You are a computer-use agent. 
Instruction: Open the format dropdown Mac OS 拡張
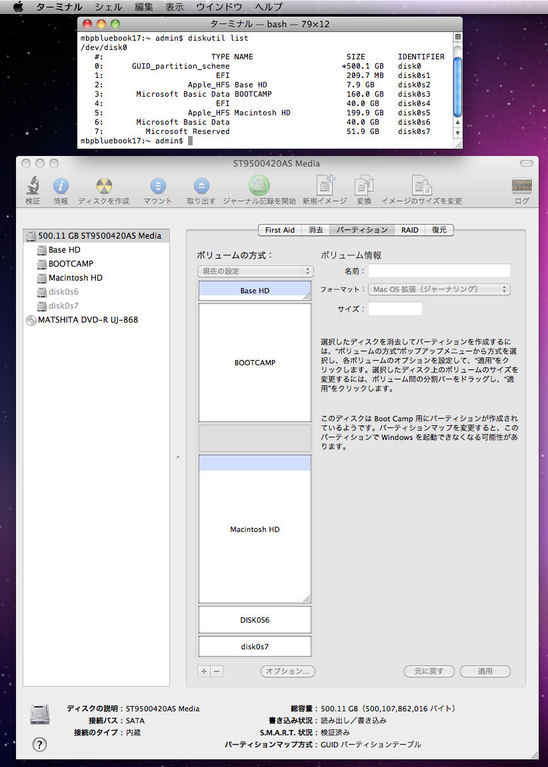click(439, 289)
